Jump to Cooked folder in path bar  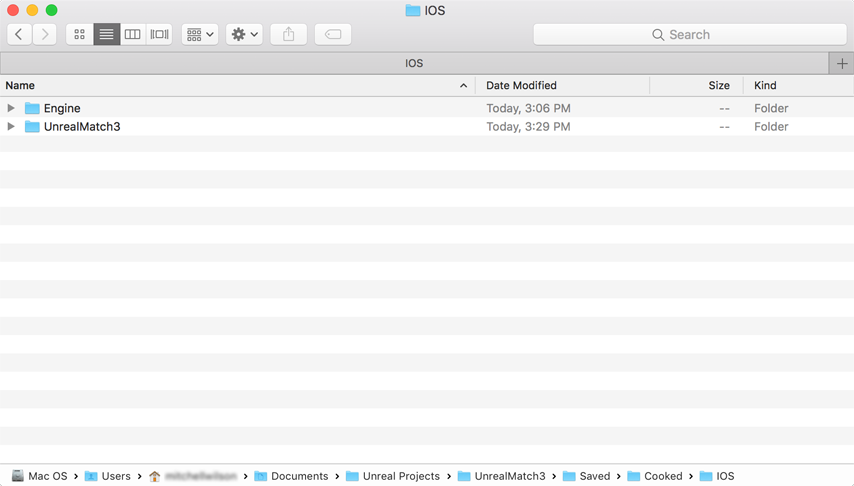(655, 476)
